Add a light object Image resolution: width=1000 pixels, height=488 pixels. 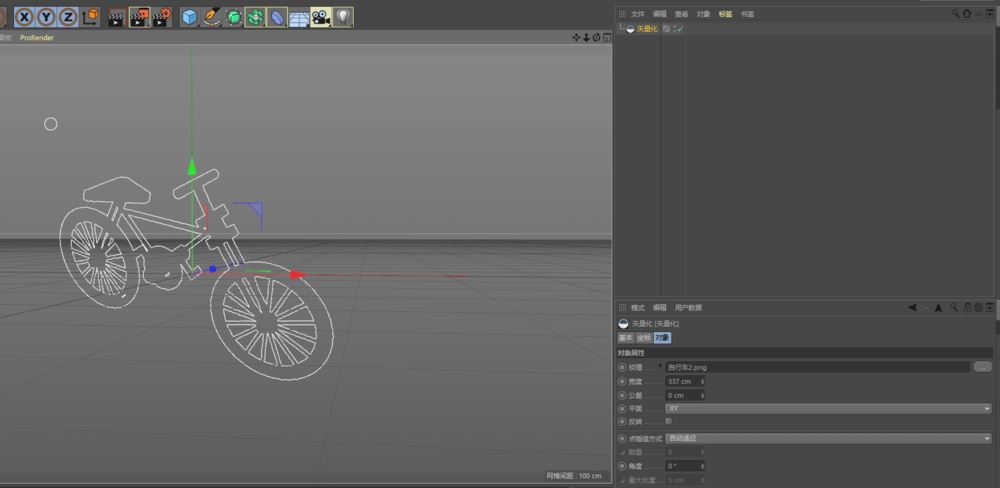click(342, 16)
